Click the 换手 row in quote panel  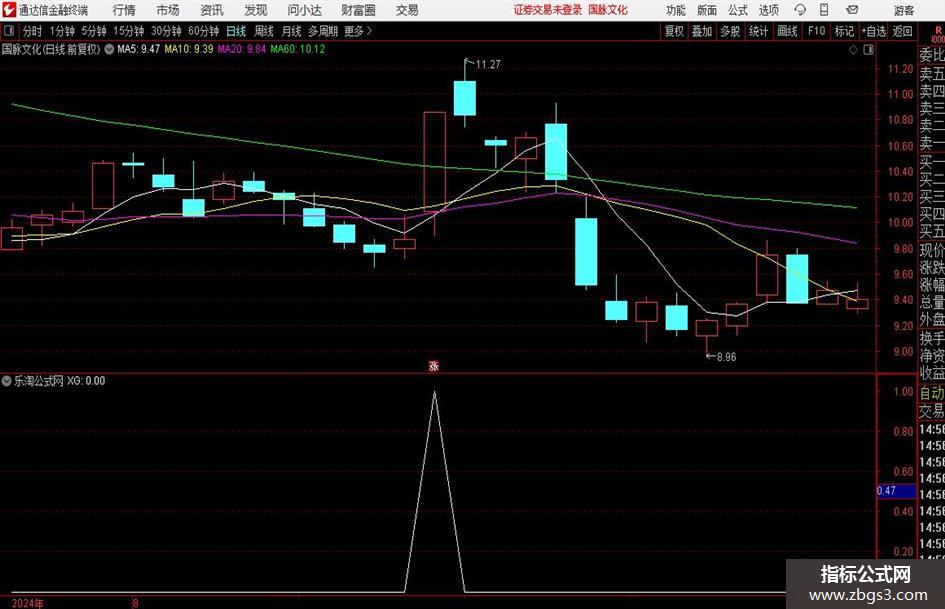(932, 338)
